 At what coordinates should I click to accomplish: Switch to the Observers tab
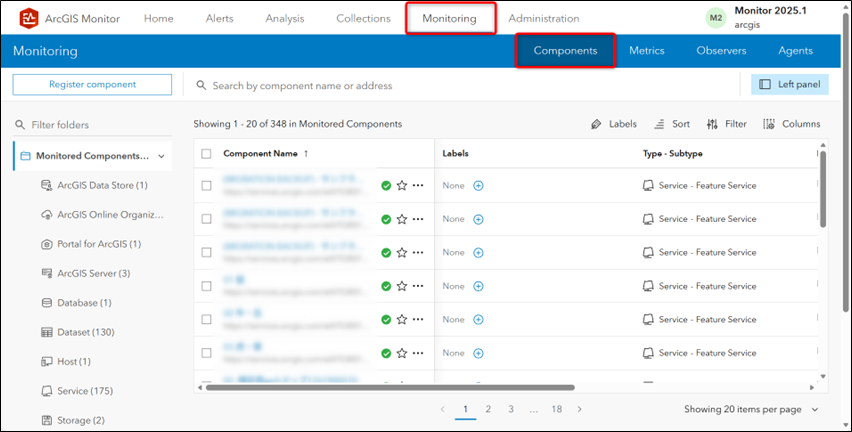721,51
